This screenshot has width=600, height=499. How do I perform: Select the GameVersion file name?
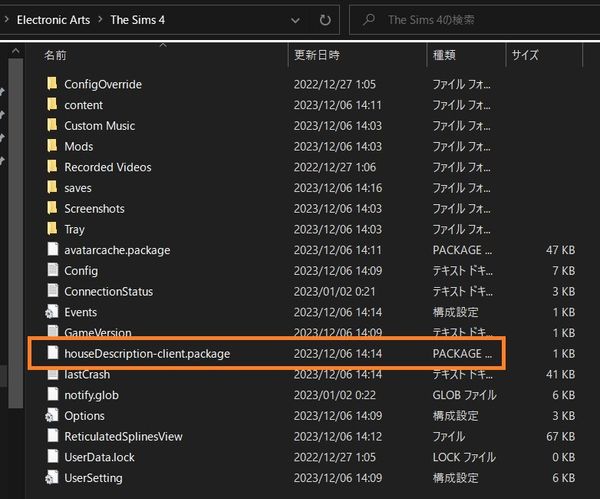click(98, 333)
